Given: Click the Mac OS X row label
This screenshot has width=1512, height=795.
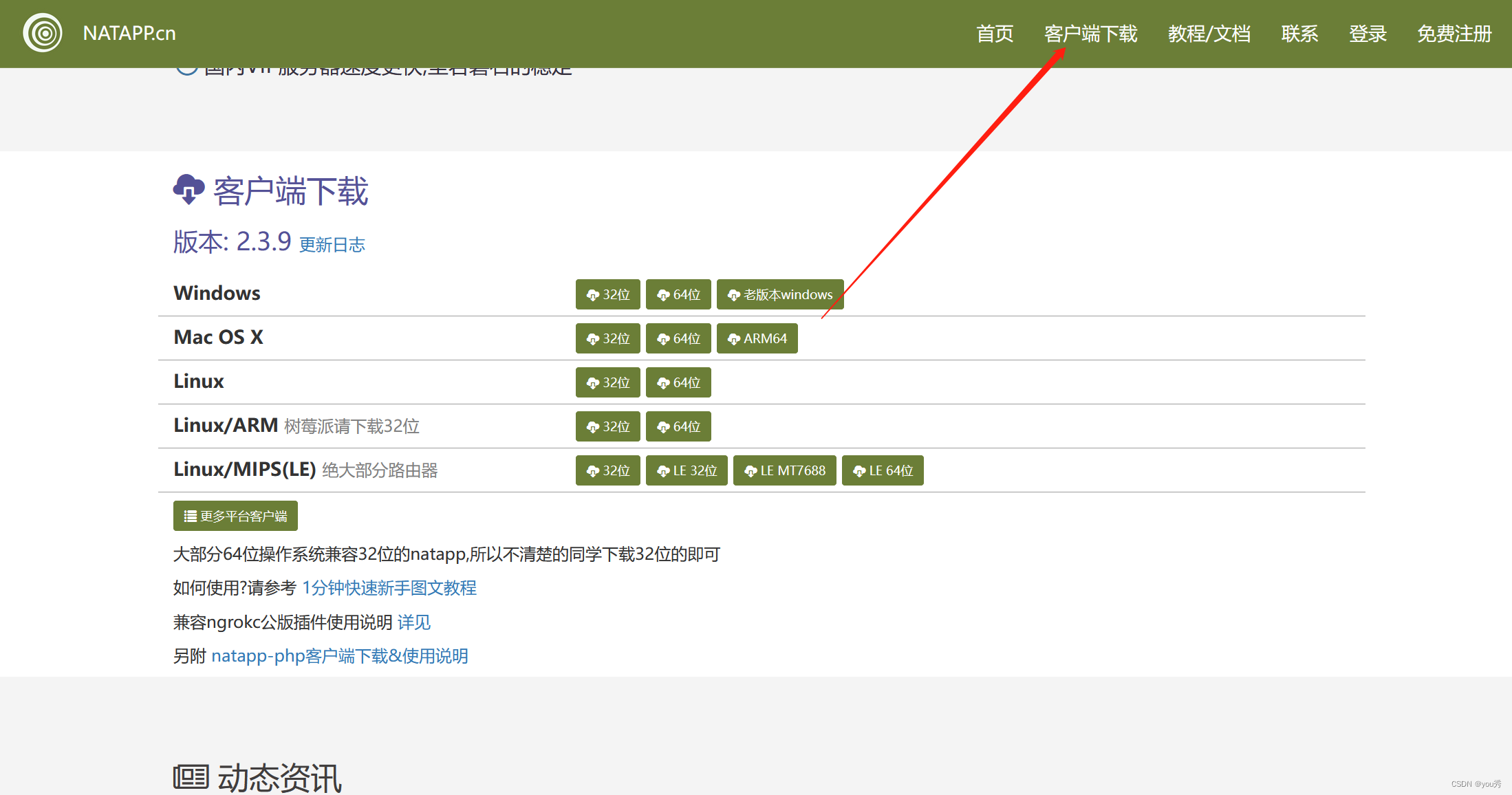Looking at the screenshot, I should 218,337.
